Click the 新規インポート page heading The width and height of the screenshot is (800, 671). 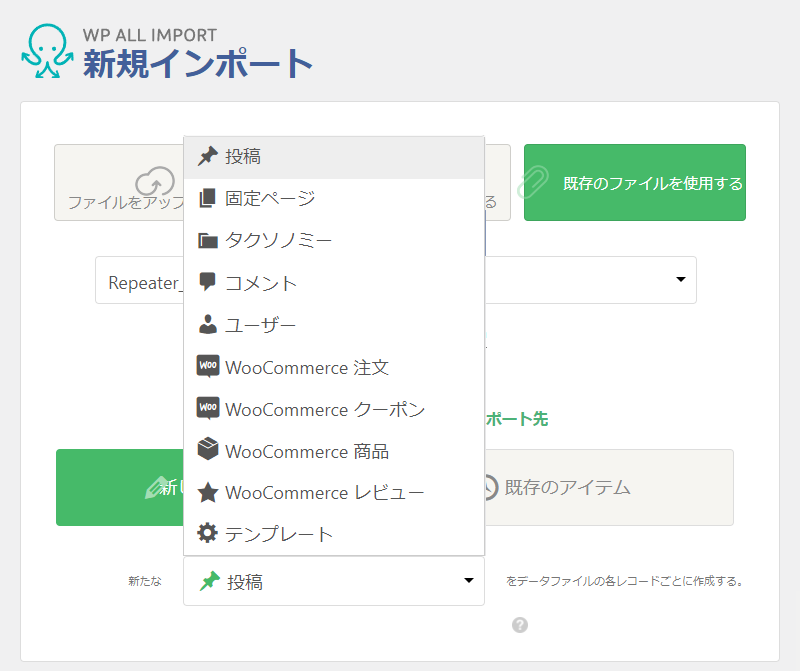tap(198, 64)
